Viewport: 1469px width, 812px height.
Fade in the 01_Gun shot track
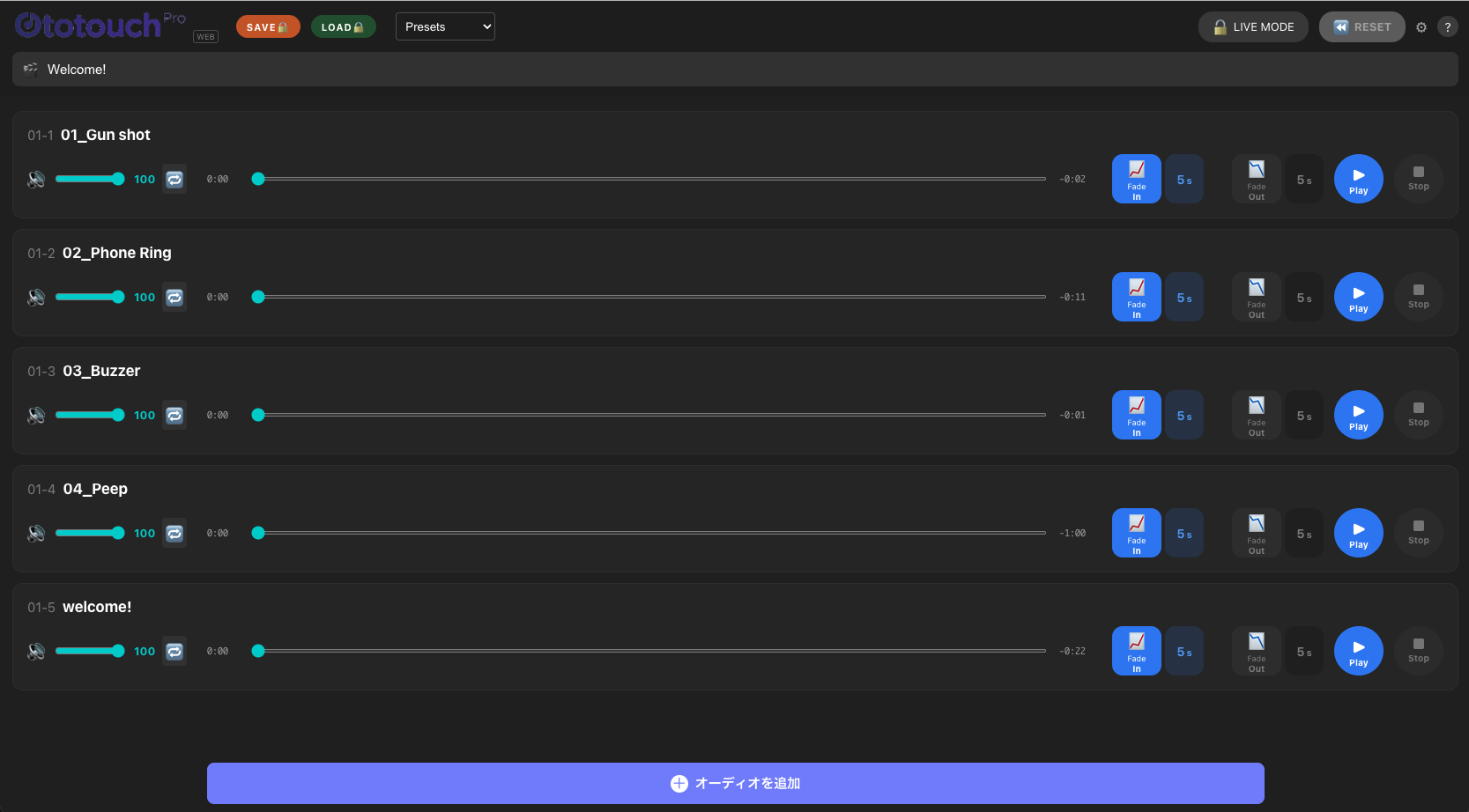(1137, 179)
